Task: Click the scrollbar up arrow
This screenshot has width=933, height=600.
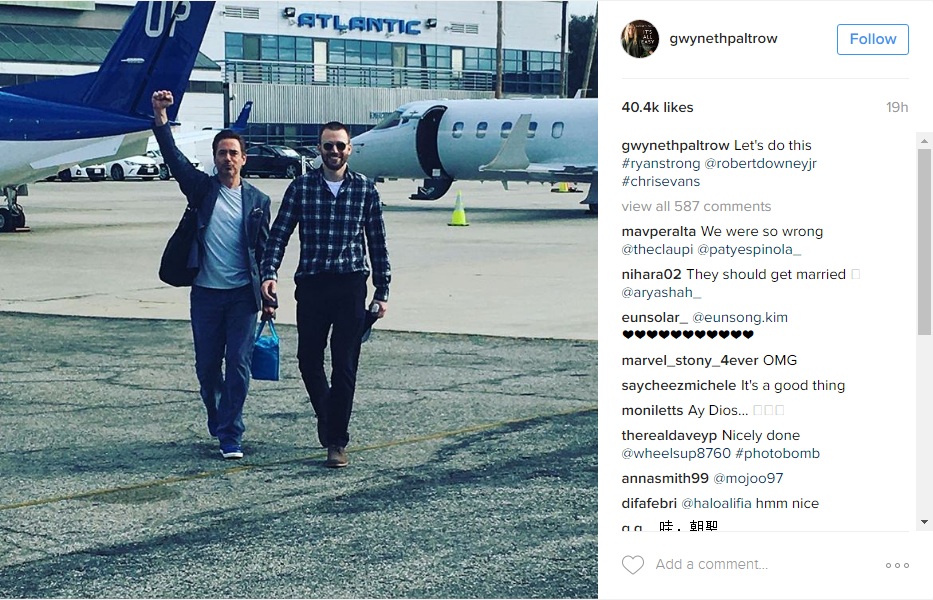Action: [924, 141]
